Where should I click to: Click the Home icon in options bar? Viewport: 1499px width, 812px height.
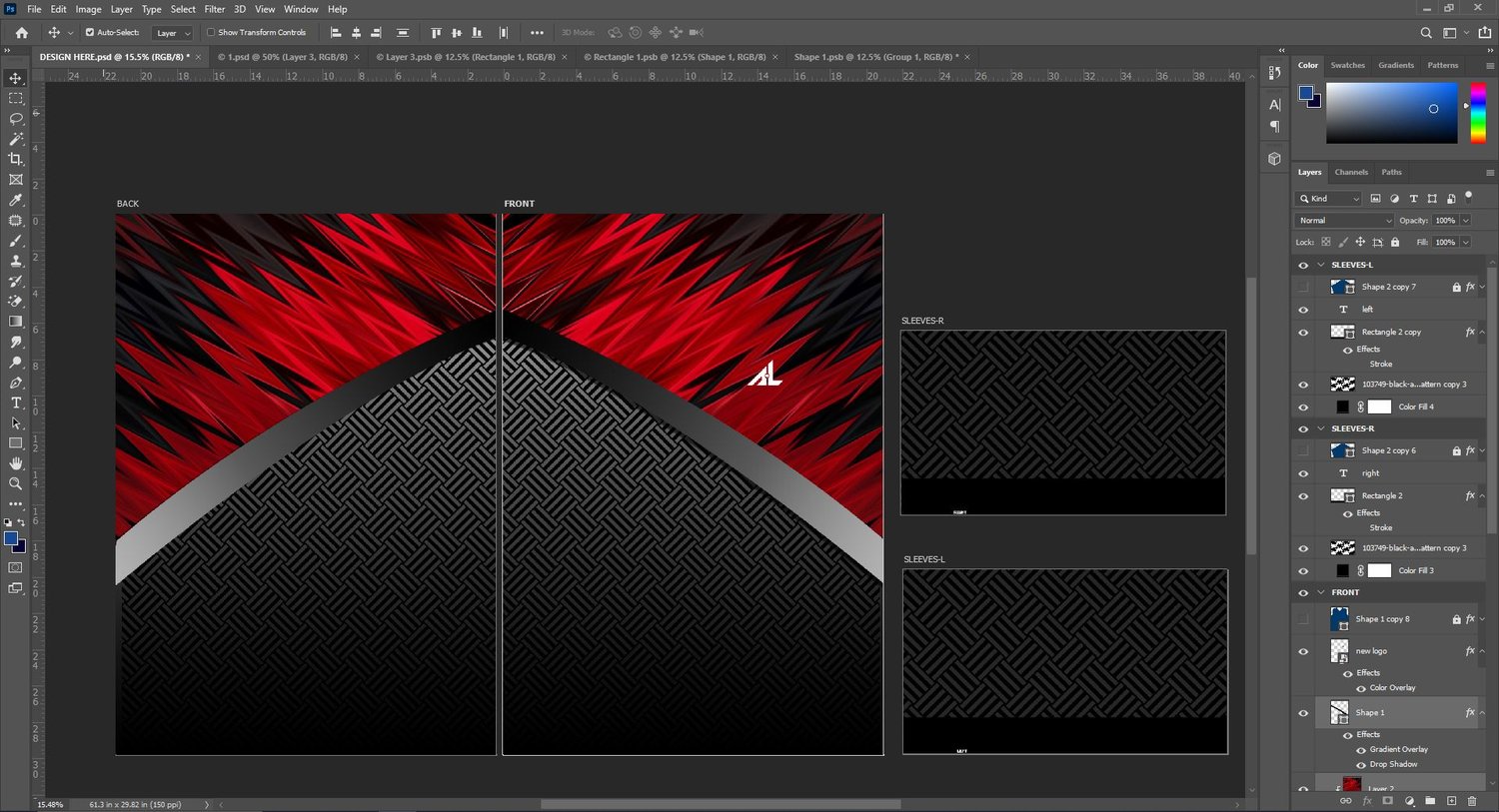tap(21, 32)
